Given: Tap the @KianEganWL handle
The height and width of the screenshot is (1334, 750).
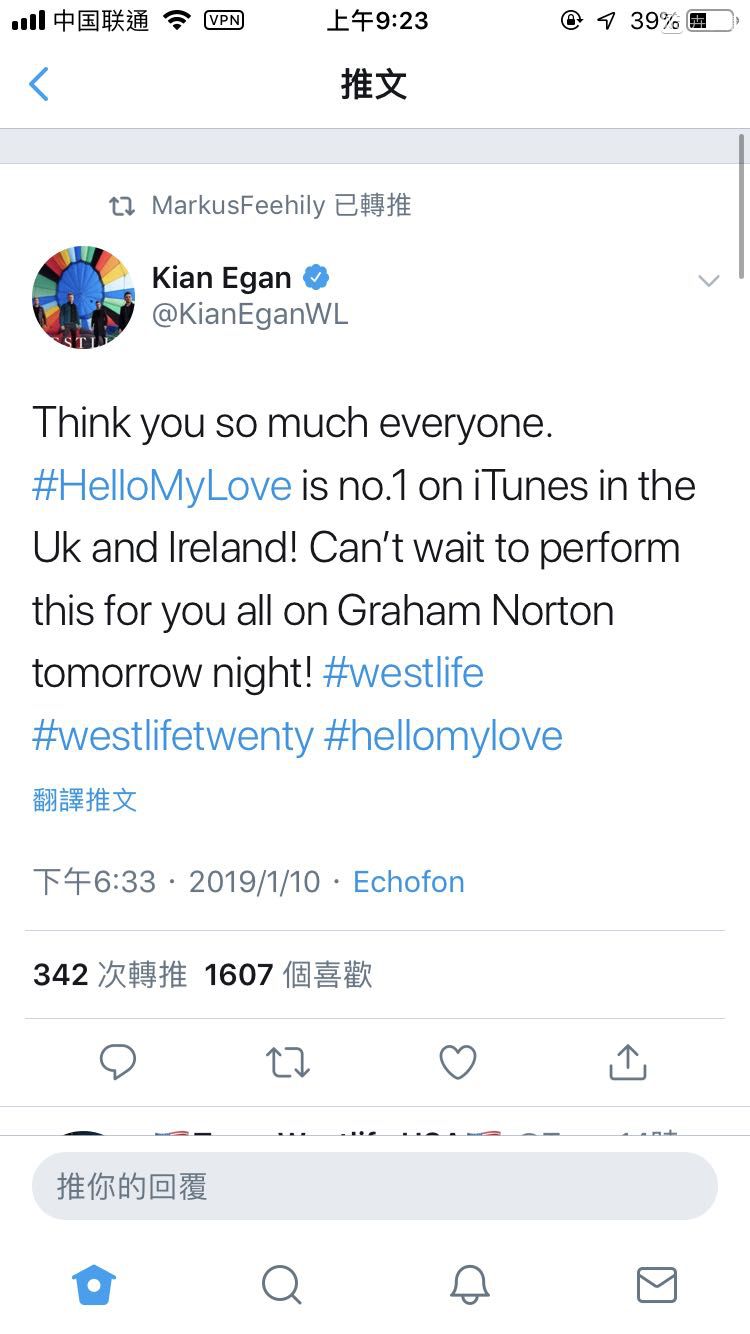Looking at the screenshot, I should point(250,314).
